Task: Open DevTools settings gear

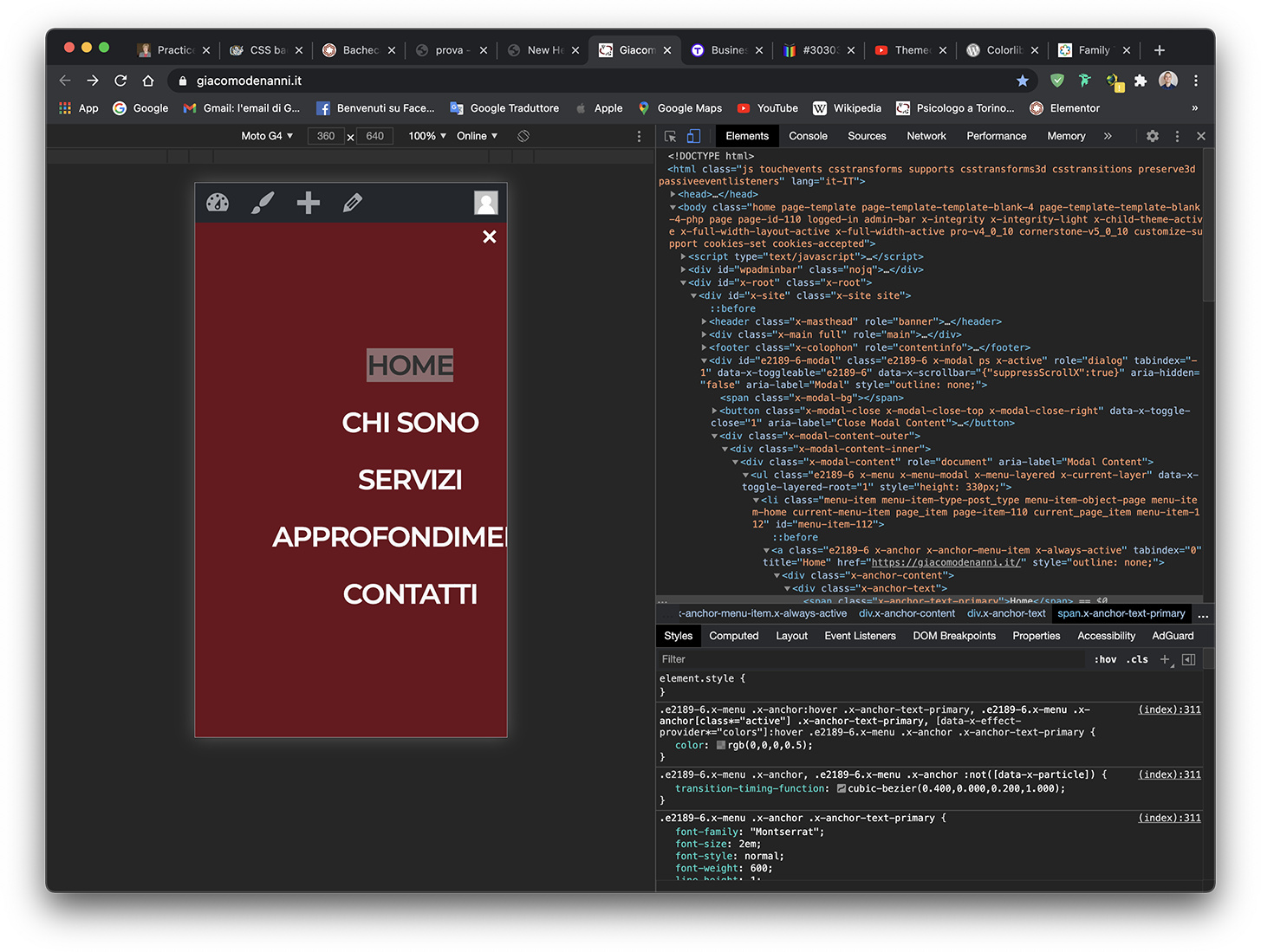Action: [x=1153, y=136]
